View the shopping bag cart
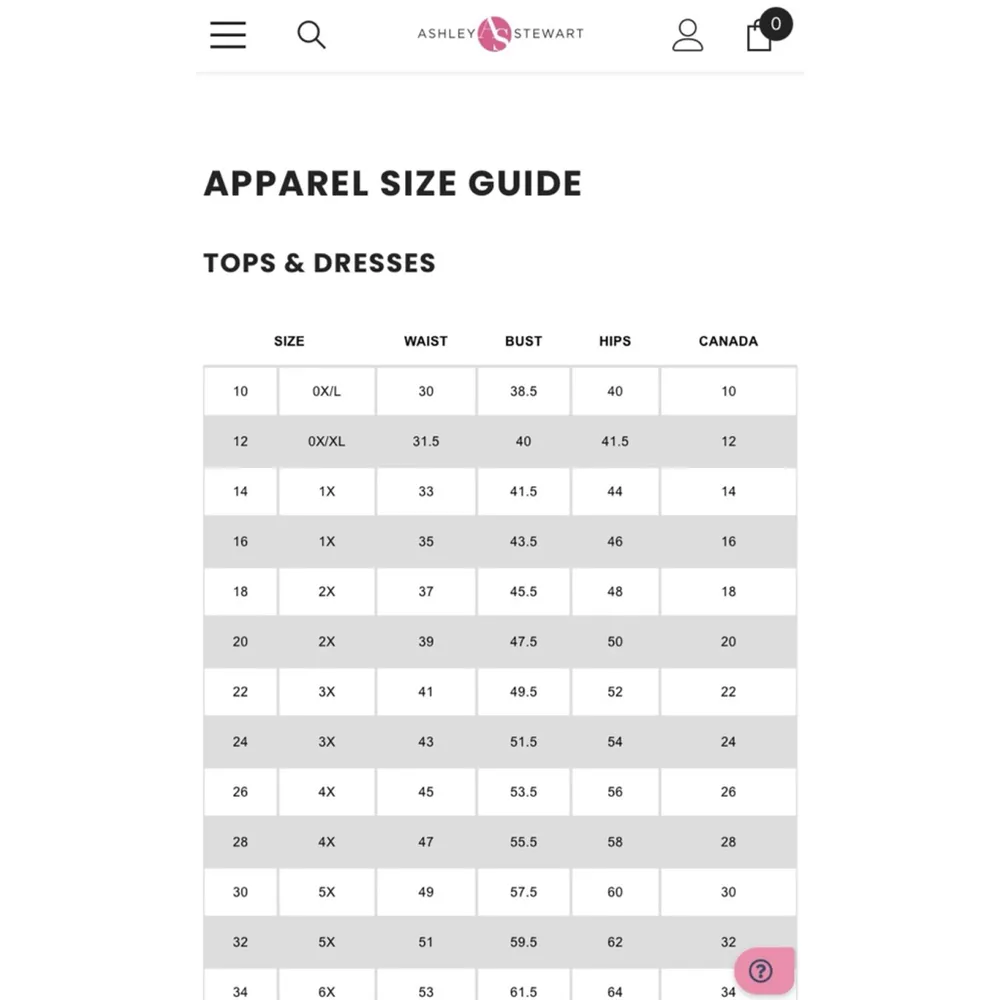 point(761,35)
